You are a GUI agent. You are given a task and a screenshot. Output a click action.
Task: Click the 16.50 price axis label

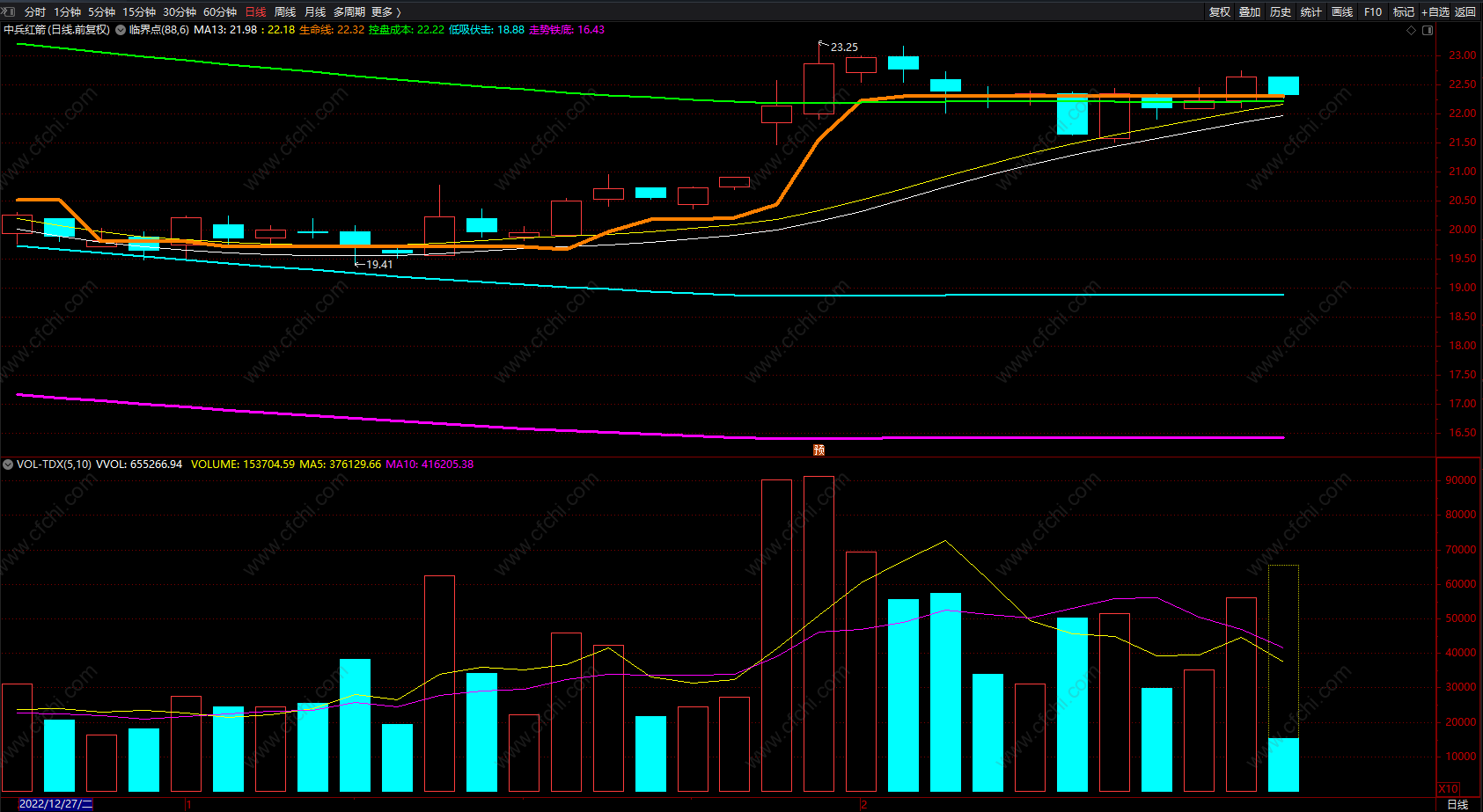point(1463,433)
